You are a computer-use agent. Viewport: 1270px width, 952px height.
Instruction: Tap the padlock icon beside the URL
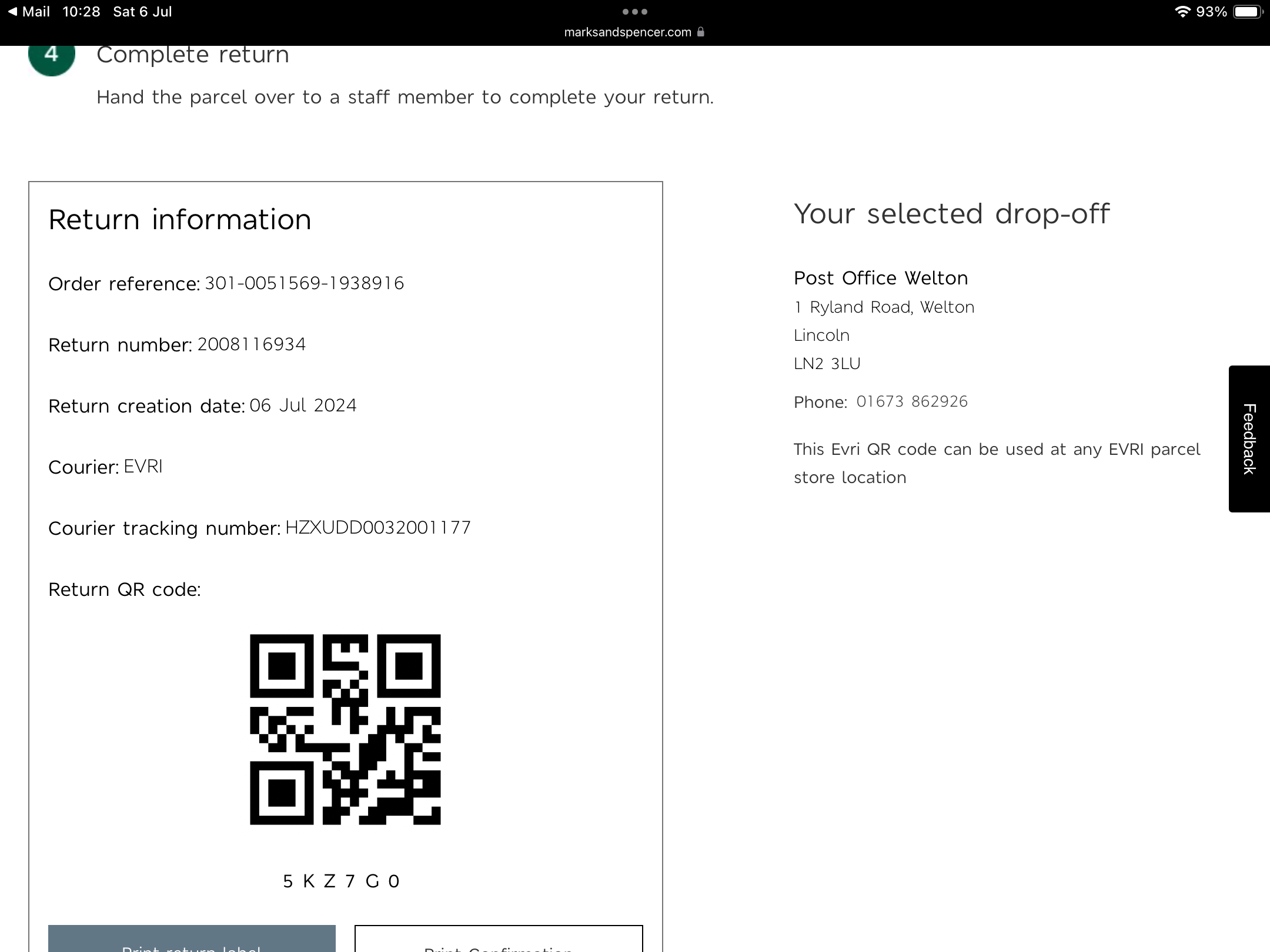coord(700,32)
